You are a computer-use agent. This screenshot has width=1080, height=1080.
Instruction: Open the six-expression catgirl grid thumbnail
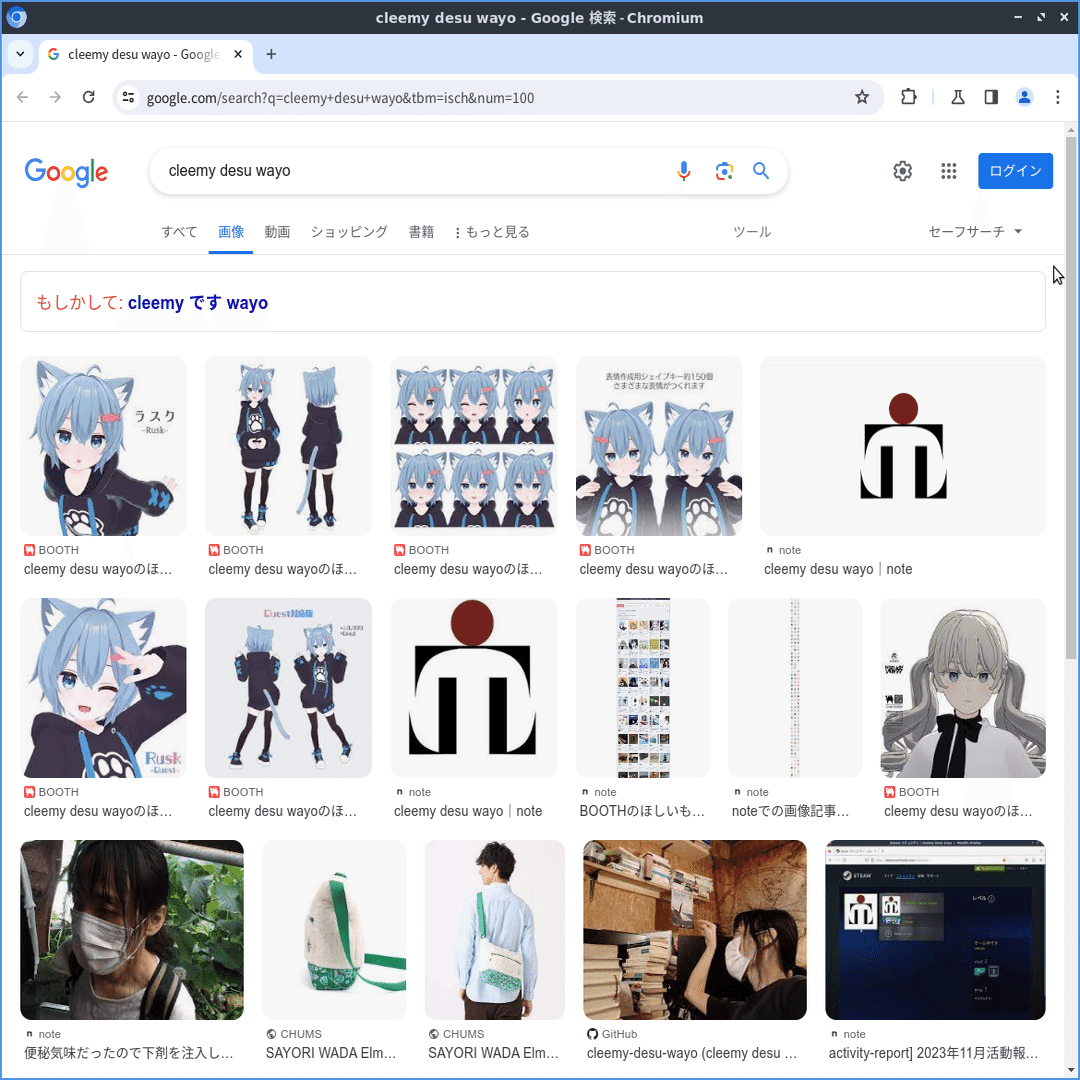(x=474, y=446)
